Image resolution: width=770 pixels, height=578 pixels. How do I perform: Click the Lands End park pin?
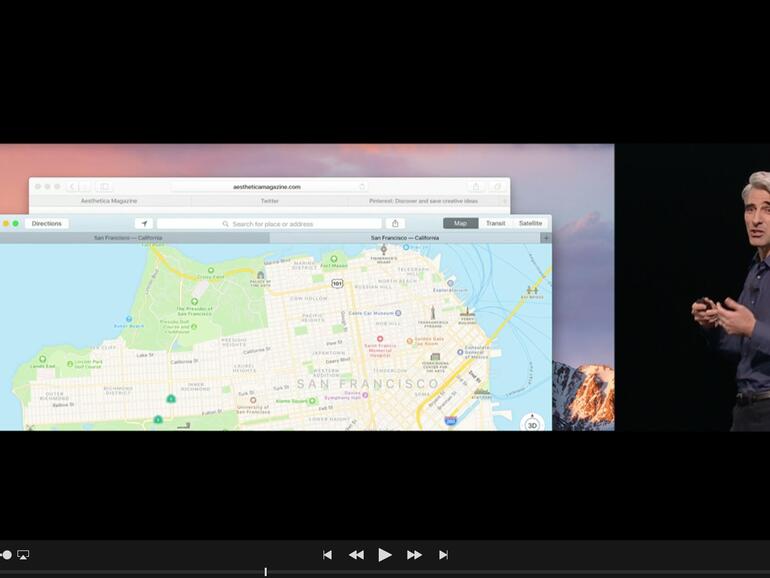43,359
